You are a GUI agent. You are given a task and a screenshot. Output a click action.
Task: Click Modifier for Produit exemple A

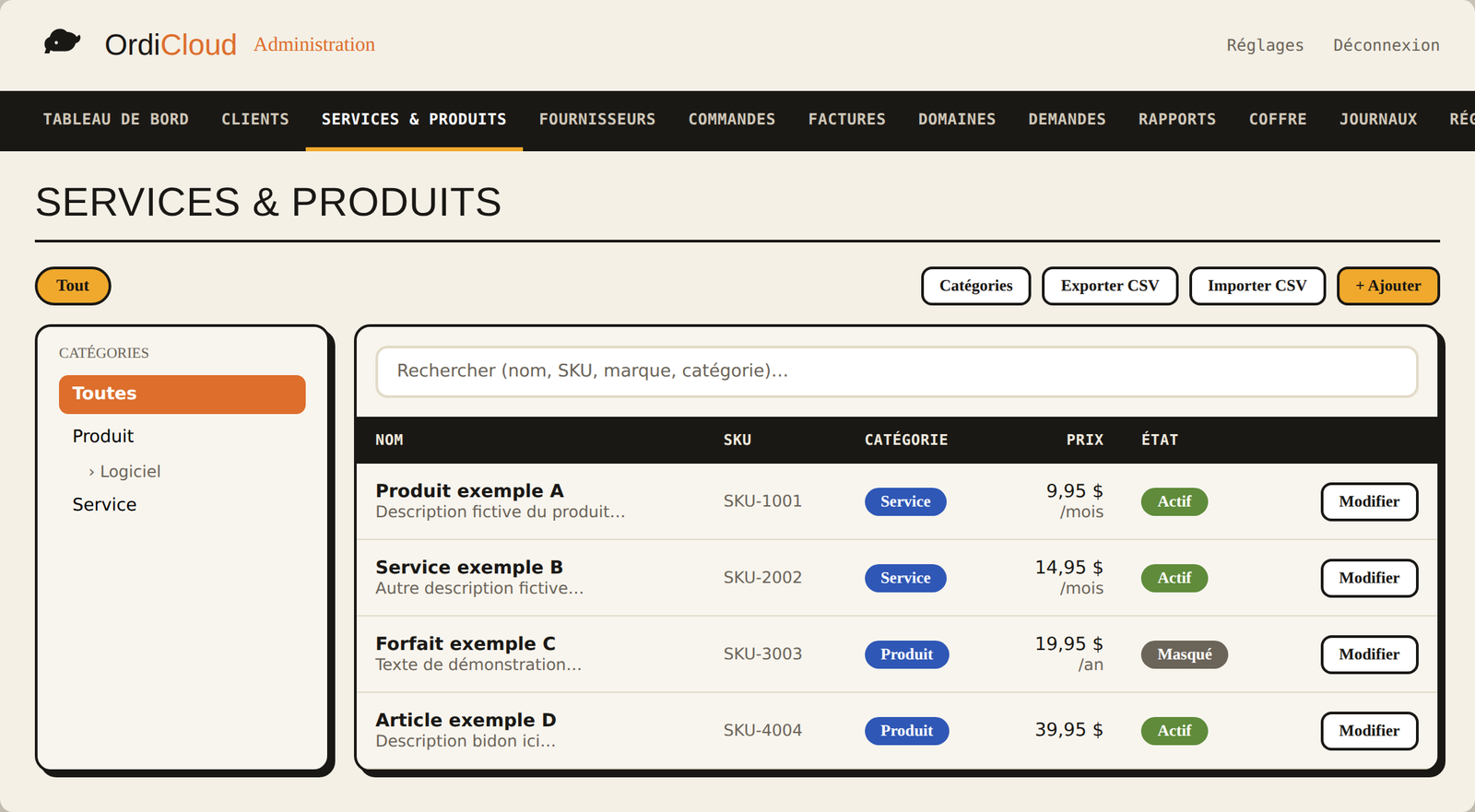pos(1369,501)
